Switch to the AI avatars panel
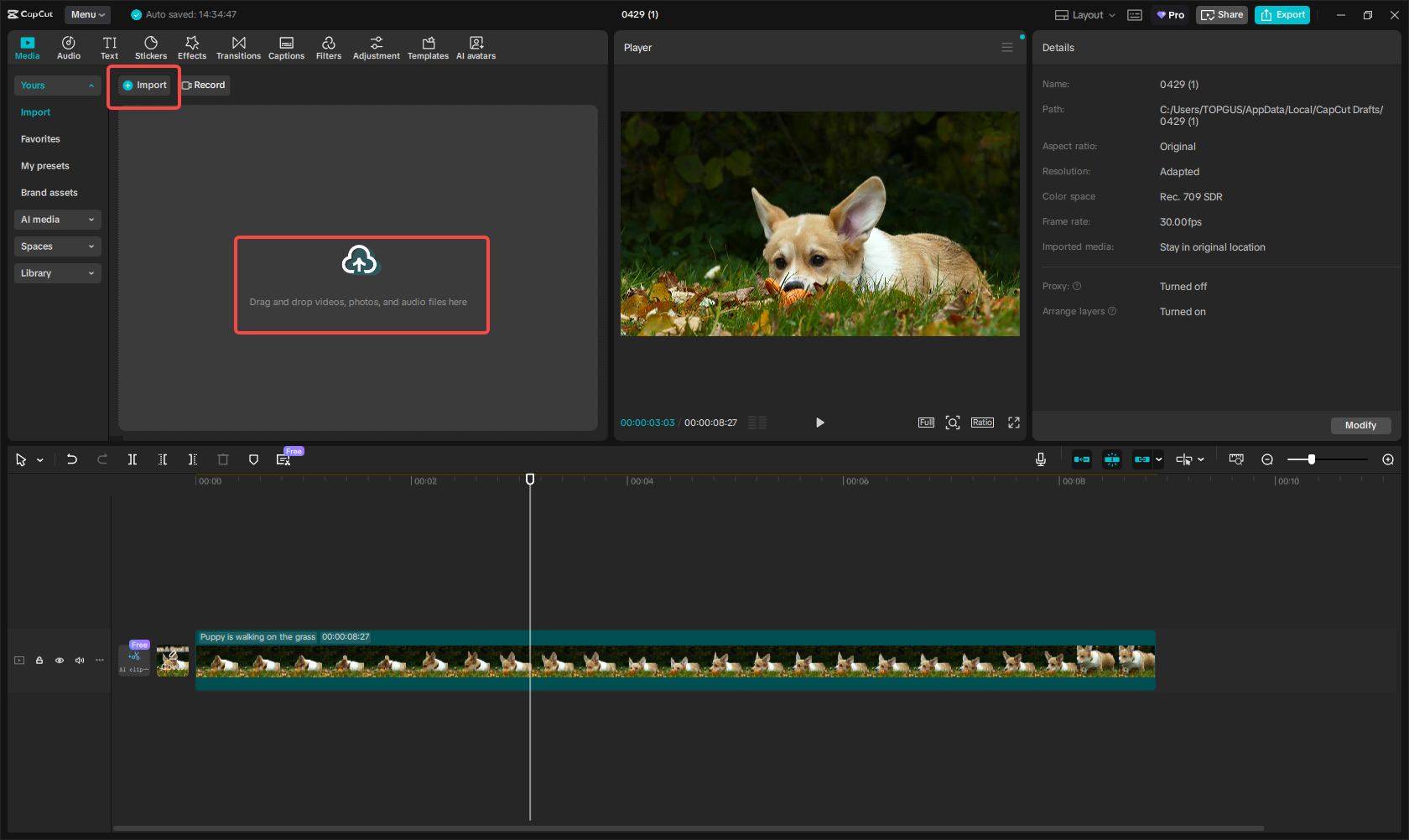The width and height of the screenshot is (1409, 840). (476, 47)
